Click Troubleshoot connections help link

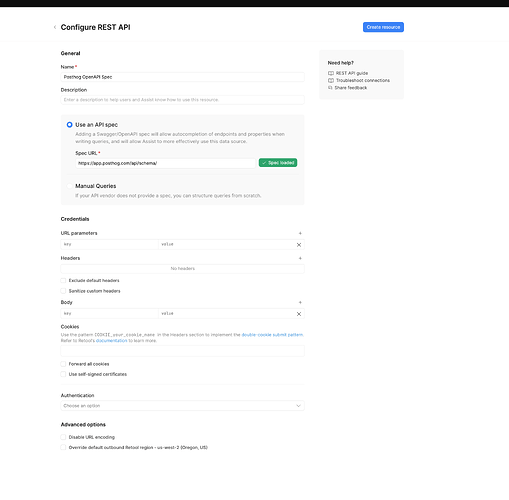[363, 80]
